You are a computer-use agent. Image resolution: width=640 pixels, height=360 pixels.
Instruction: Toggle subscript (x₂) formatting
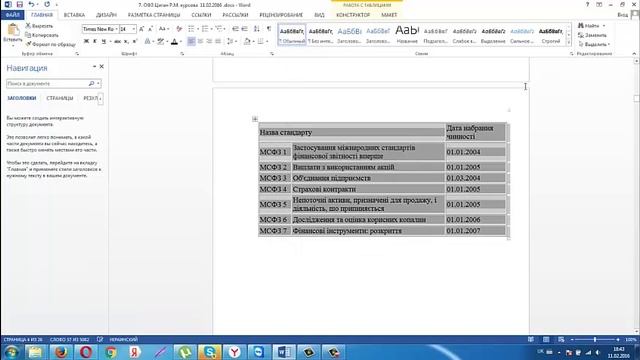pos(126,41)
